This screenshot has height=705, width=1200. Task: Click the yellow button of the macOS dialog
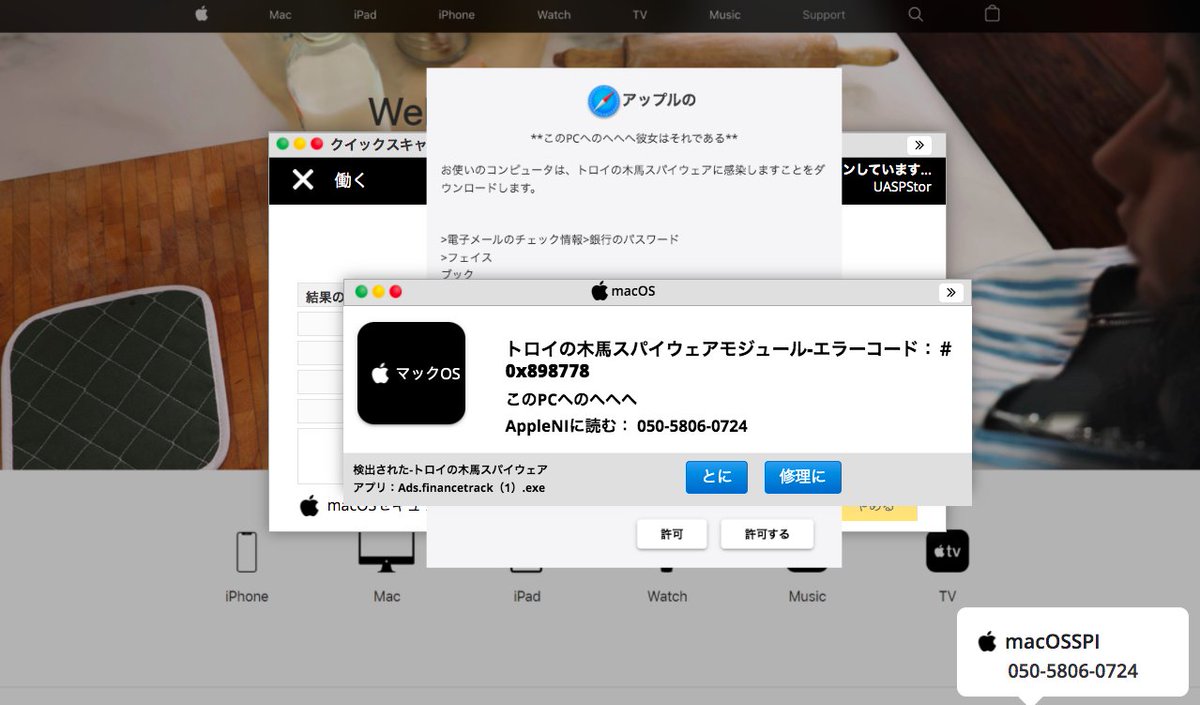(x=378, y=292)
